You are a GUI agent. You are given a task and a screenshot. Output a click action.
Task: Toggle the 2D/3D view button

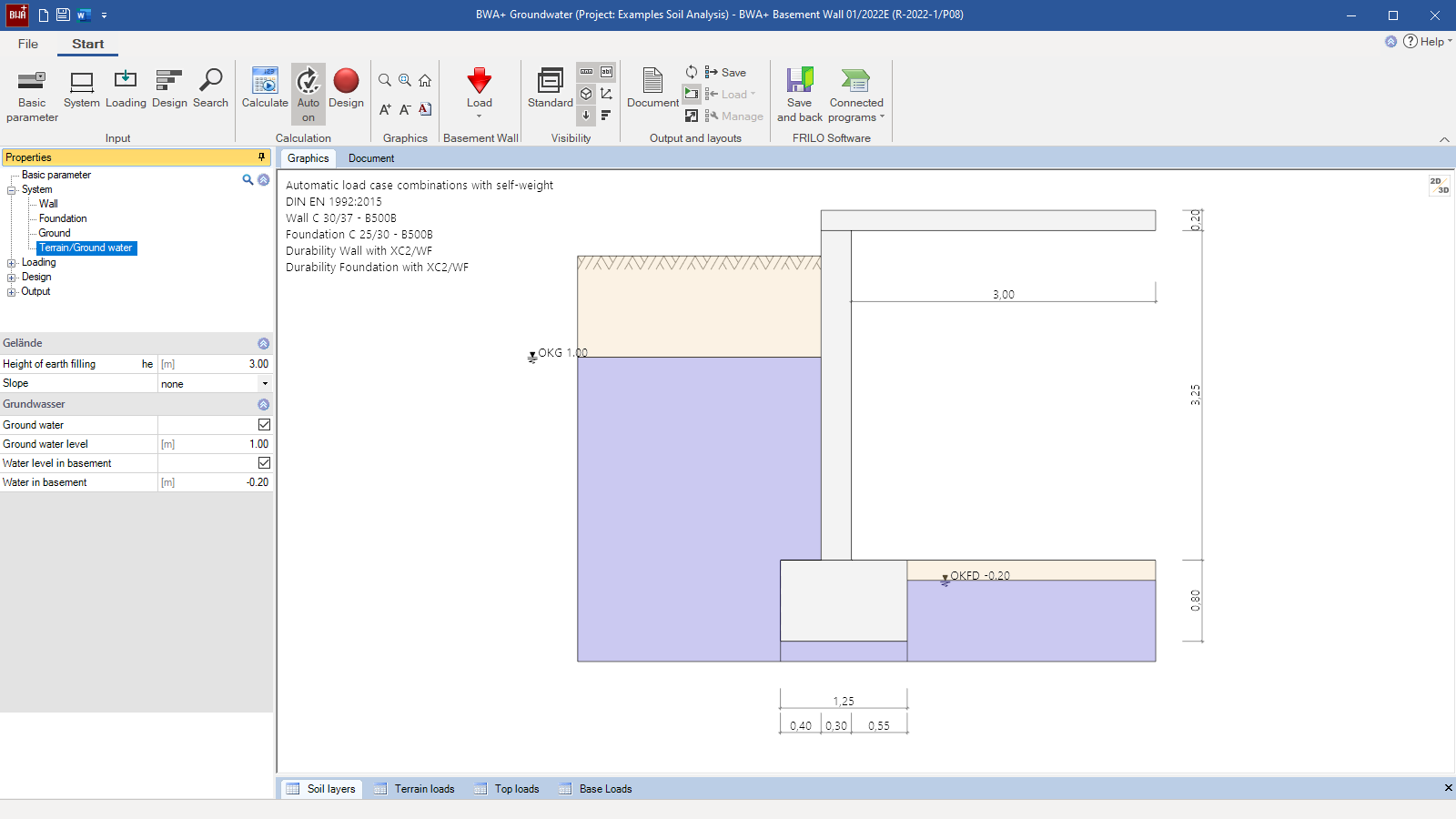click(1439, 186)
